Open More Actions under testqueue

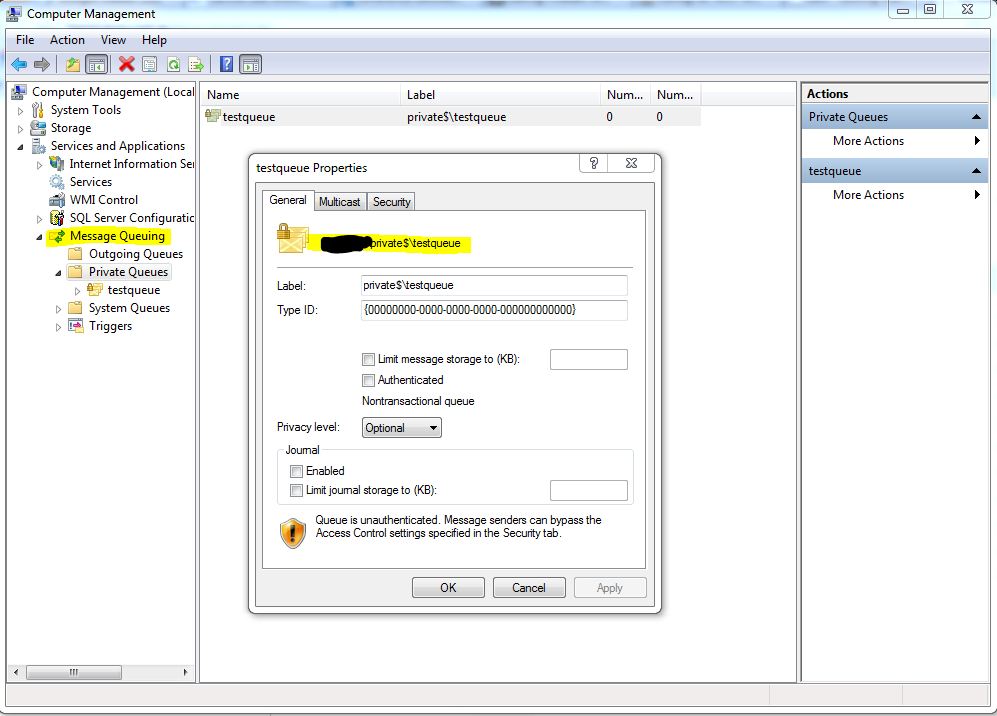[x=896, y=195]
